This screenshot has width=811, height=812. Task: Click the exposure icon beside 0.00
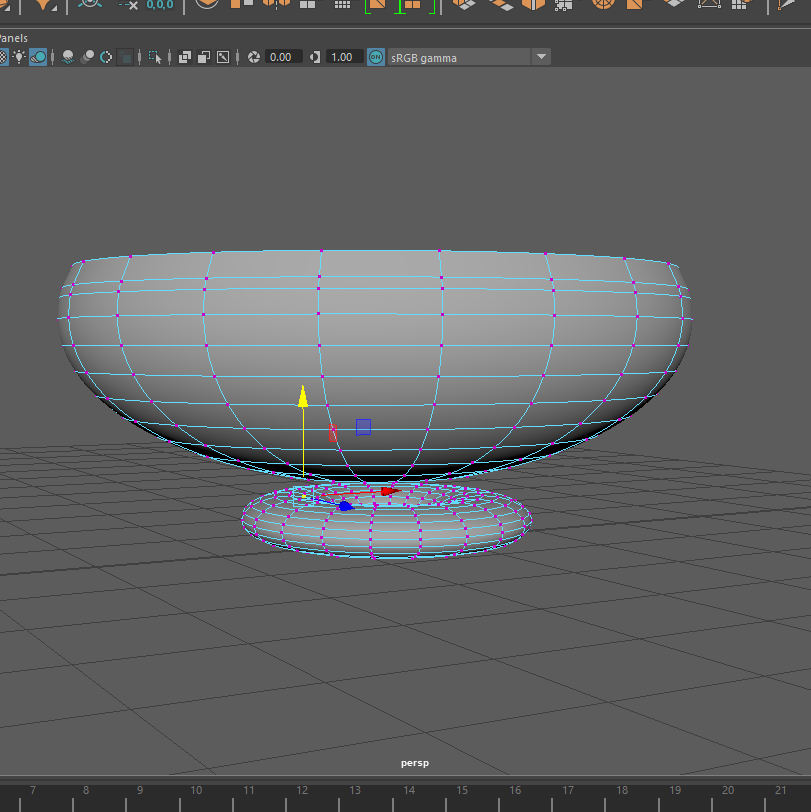click(254, 57)
